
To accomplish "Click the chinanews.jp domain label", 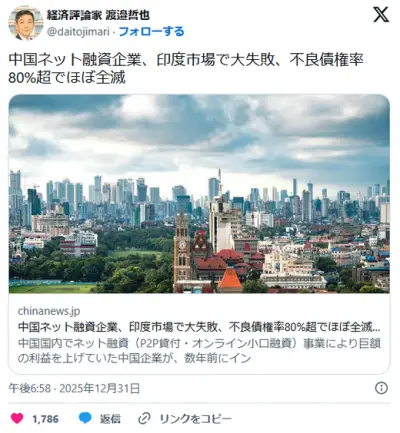I will (49, 311).
